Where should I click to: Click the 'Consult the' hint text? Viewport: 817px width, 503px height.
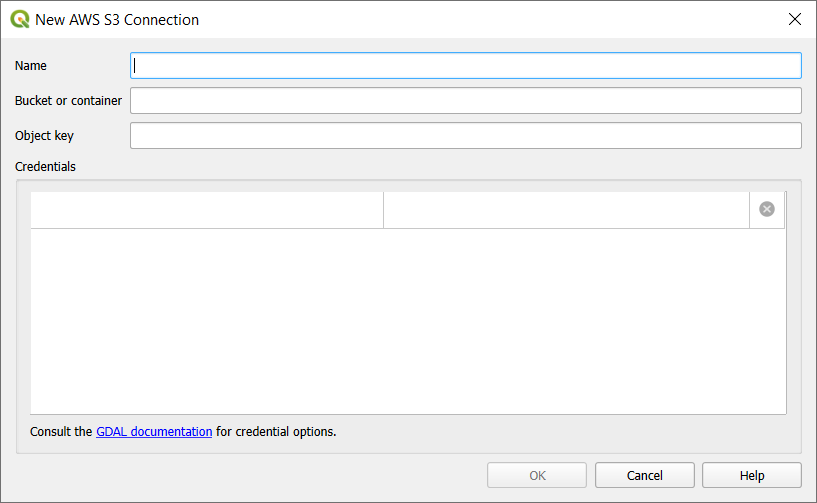tap(62, 432)
